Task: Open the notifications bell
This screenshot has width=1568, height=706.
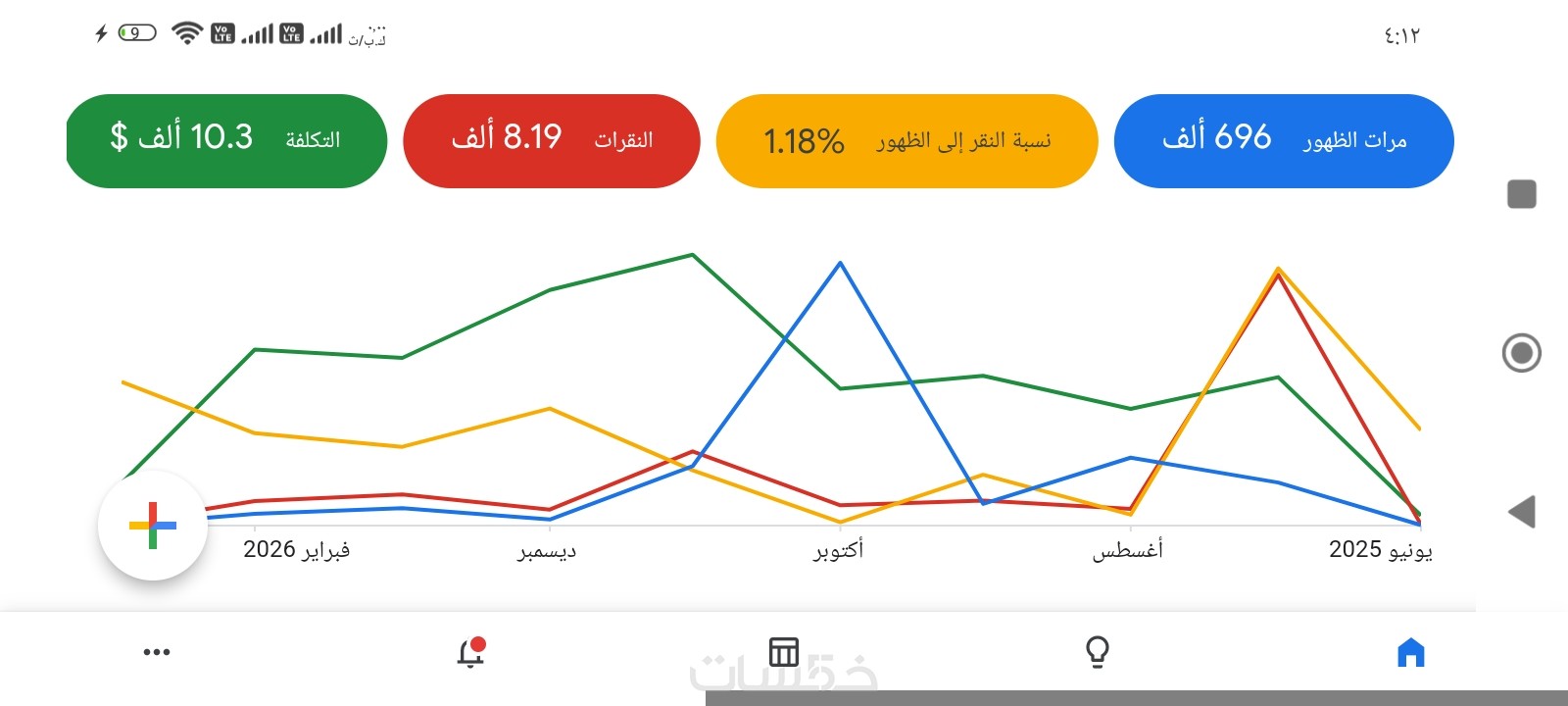Action: tap(470, 652)
